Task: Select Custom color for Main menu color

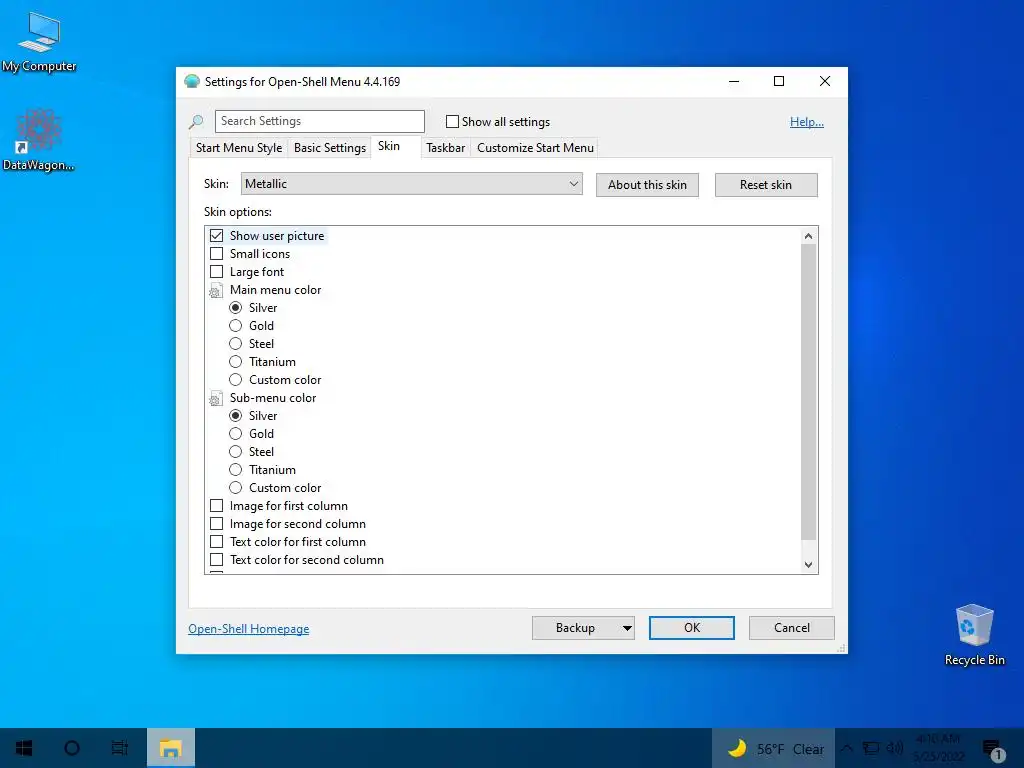Action: point(236,379)
